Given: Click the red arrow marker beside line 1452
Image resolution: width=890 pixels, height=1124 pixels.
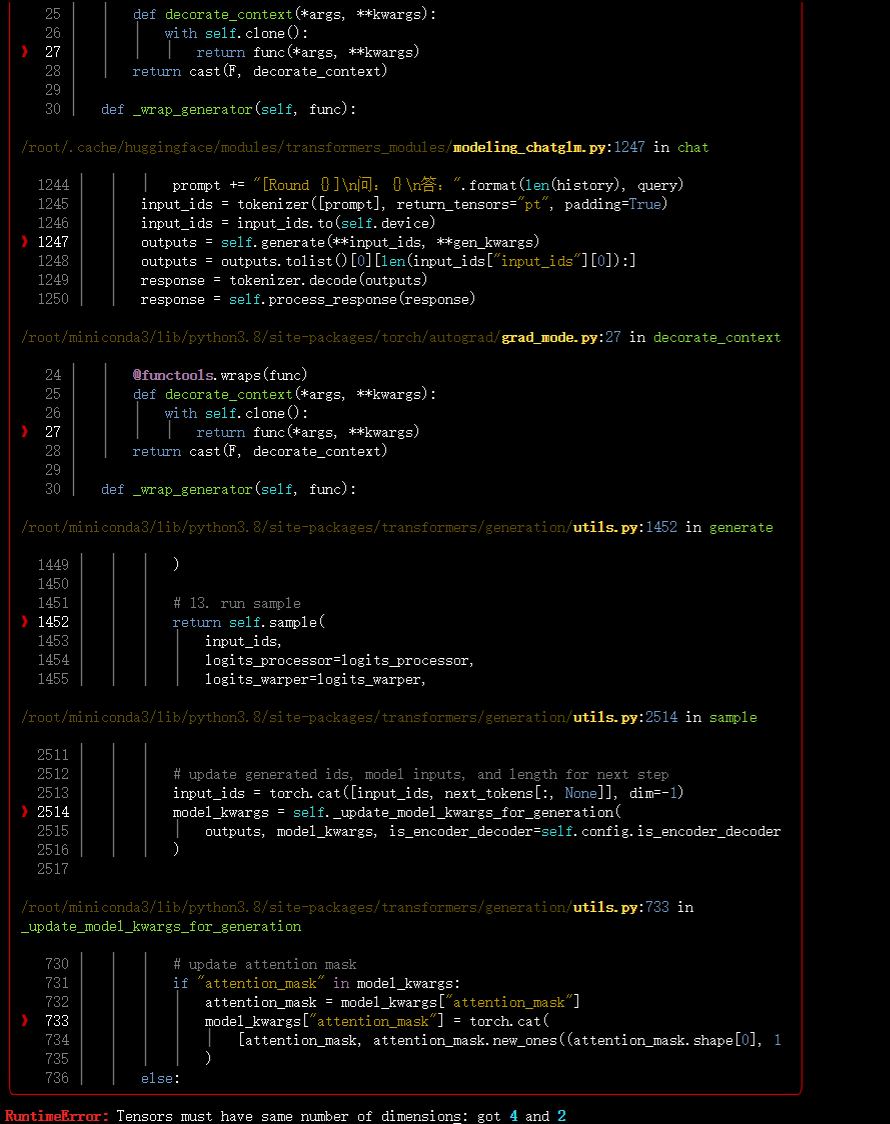Looking at the screenshot, I should click(x=25, y=621).
